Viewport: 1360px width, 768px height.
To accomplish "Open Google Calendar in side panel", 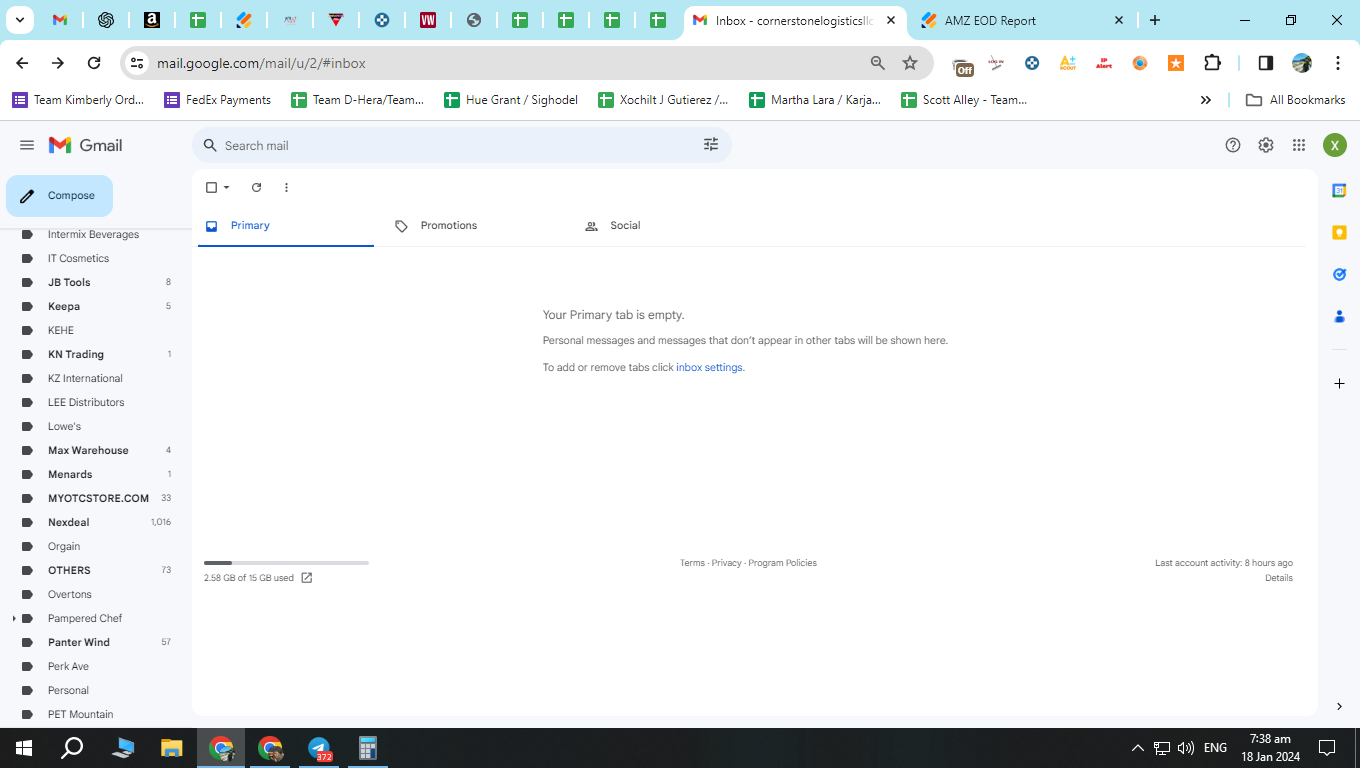I will 1339,190.
